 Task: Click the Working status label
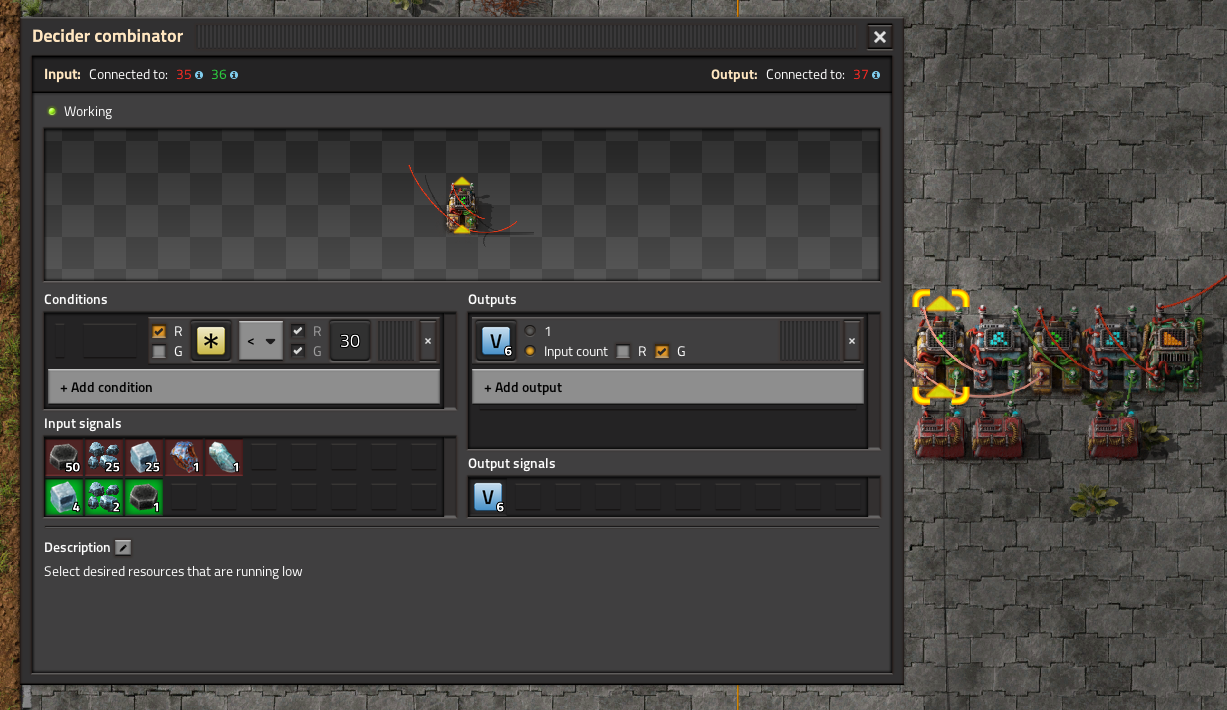pyautogui.click(x=88, y=112)
